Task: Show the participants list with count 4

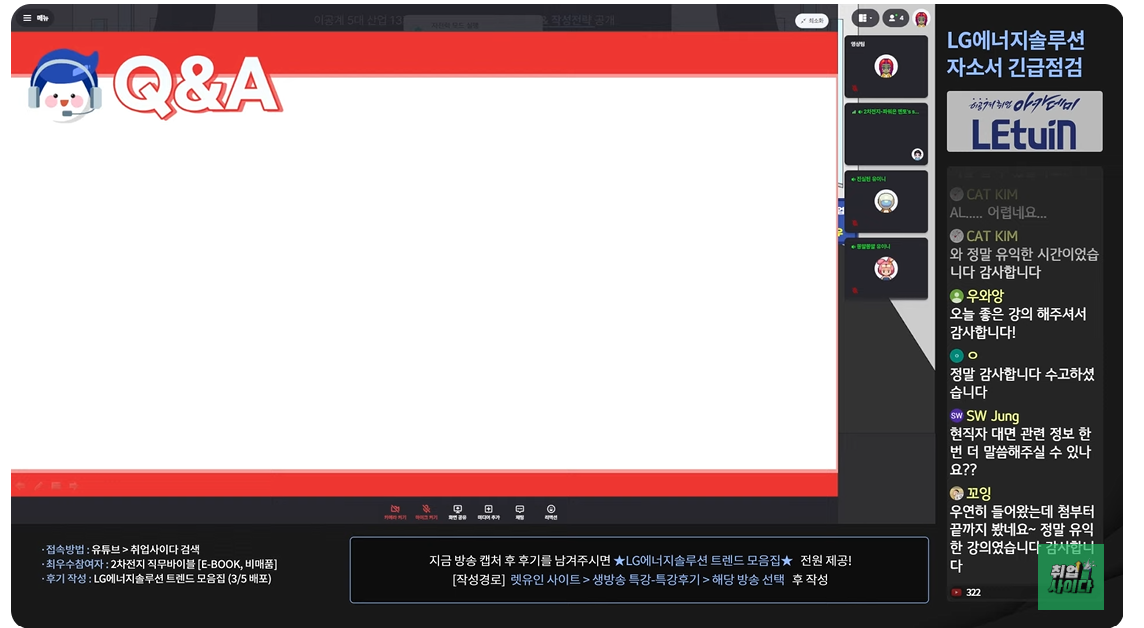Action: tap(895, 18)
